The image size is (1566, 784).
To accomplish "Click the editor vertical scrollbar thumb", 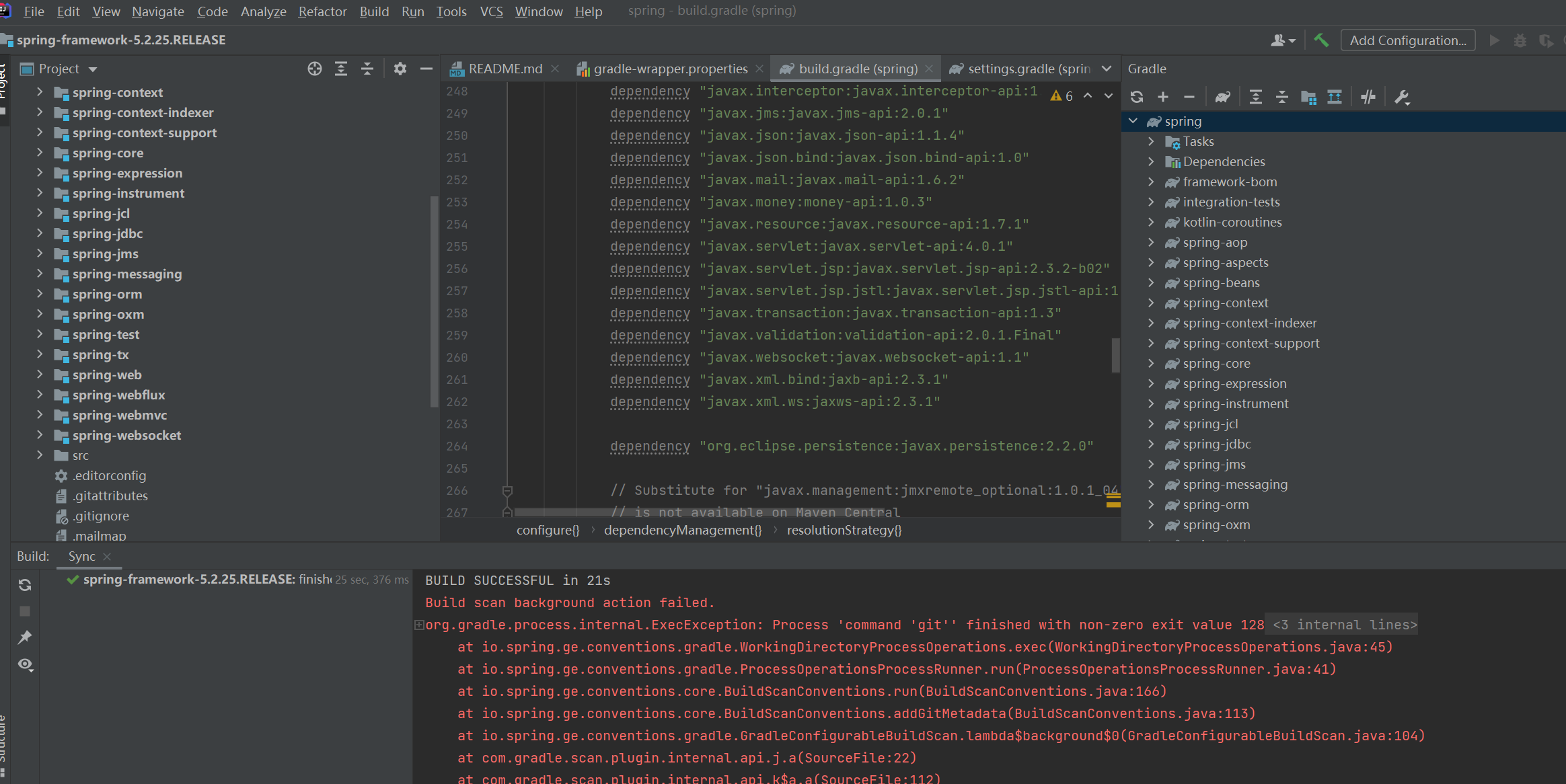I will (1115, 355).
